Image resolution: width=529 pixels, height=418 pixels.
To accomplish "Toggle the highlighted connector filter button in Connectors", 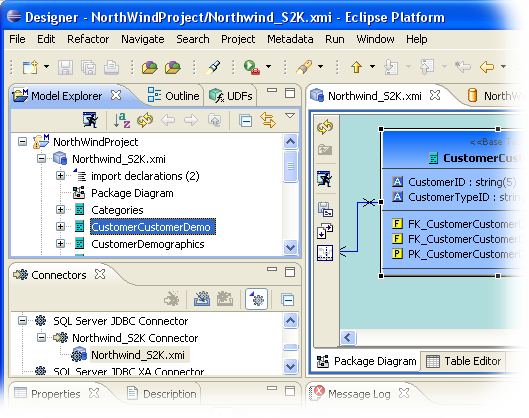I will (x=256, y=299).
